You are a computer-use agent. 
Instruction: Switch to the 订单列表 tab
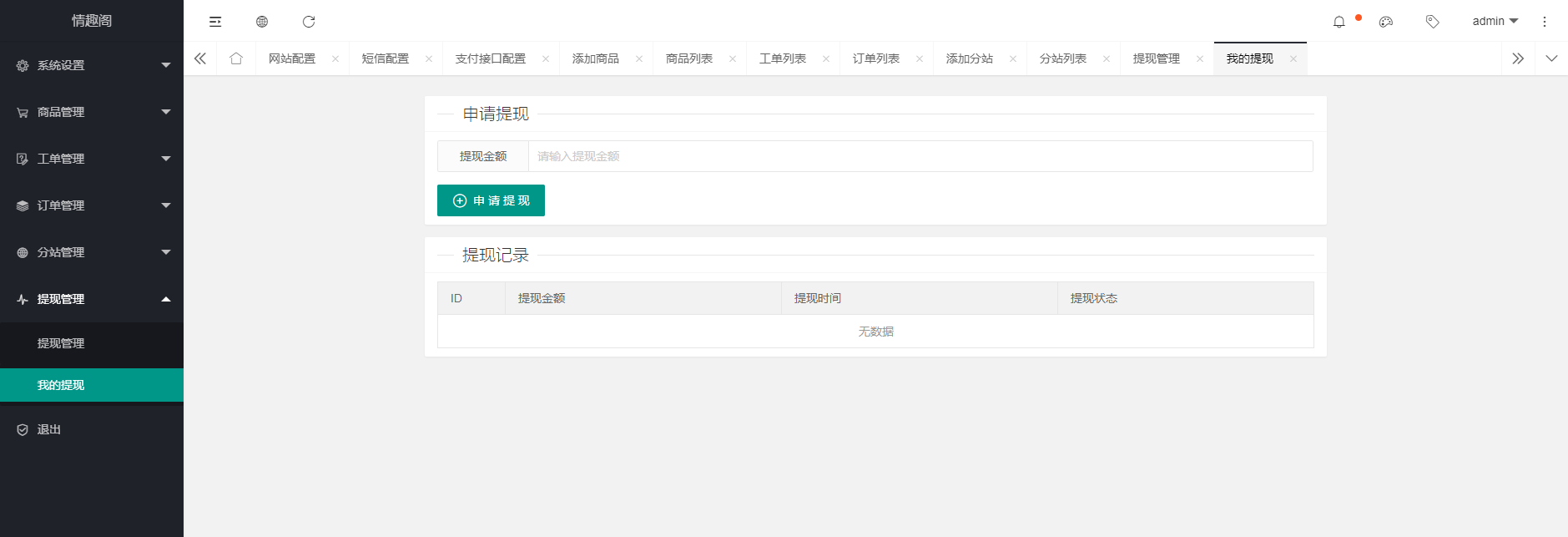(x=876, y=58)
